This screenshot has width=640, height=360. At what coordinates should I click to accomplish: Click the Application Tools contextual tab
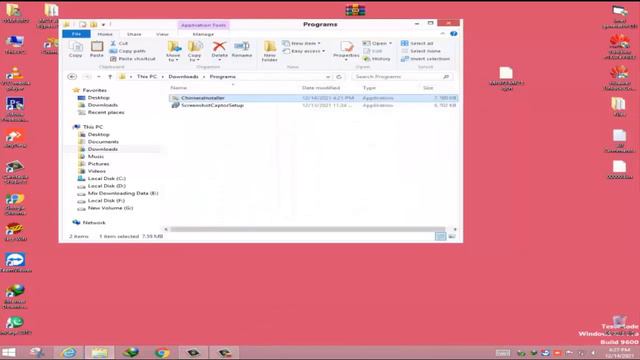(x=203, y=25)
